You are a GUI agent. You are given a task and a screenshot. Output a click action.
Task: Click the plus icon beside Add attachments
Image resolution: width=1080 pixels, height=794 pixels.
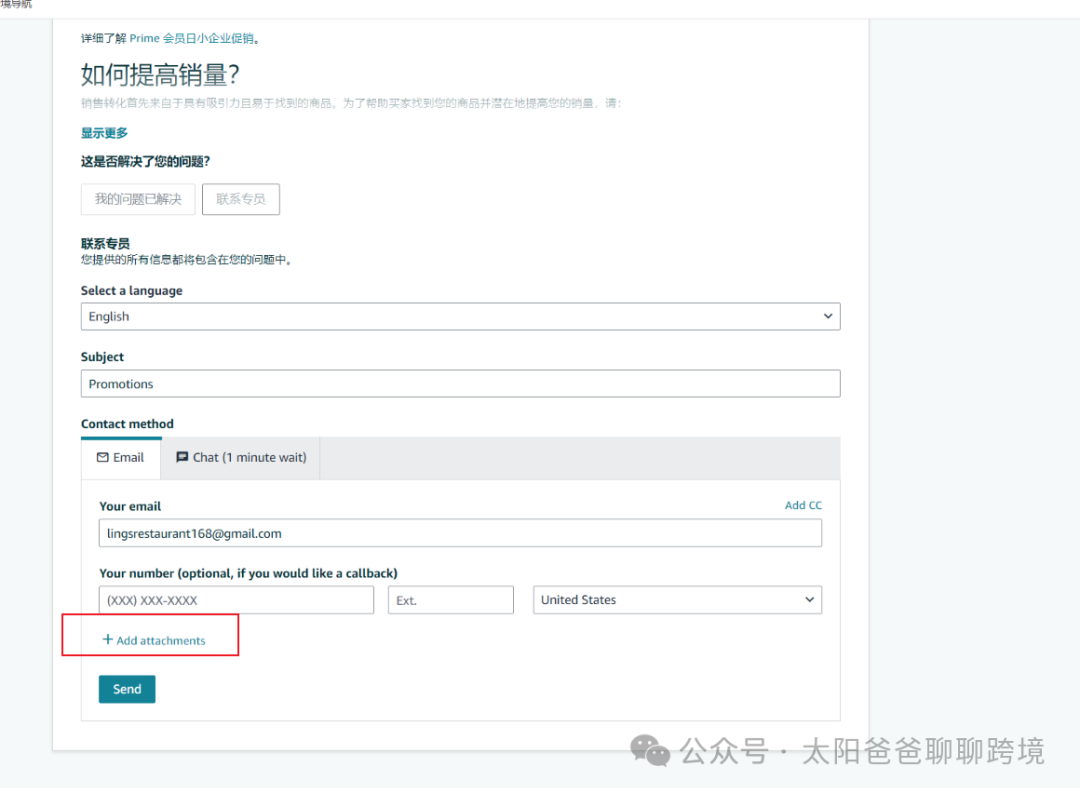[x=107, y=640]
